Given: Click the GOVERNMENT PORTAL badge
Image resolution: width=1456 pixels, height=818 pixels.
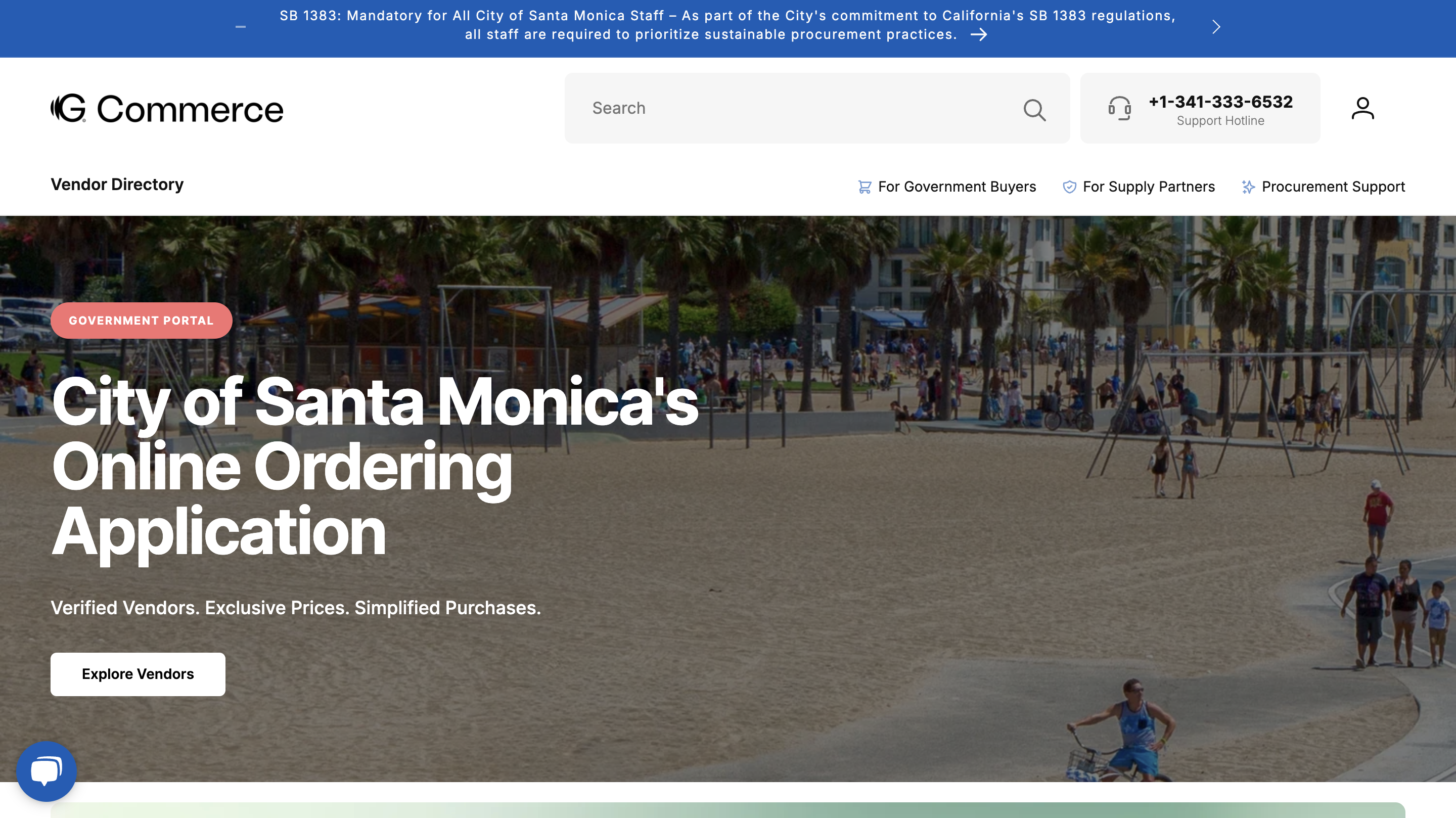Looking at the screenshot, I should click(142, 321).
